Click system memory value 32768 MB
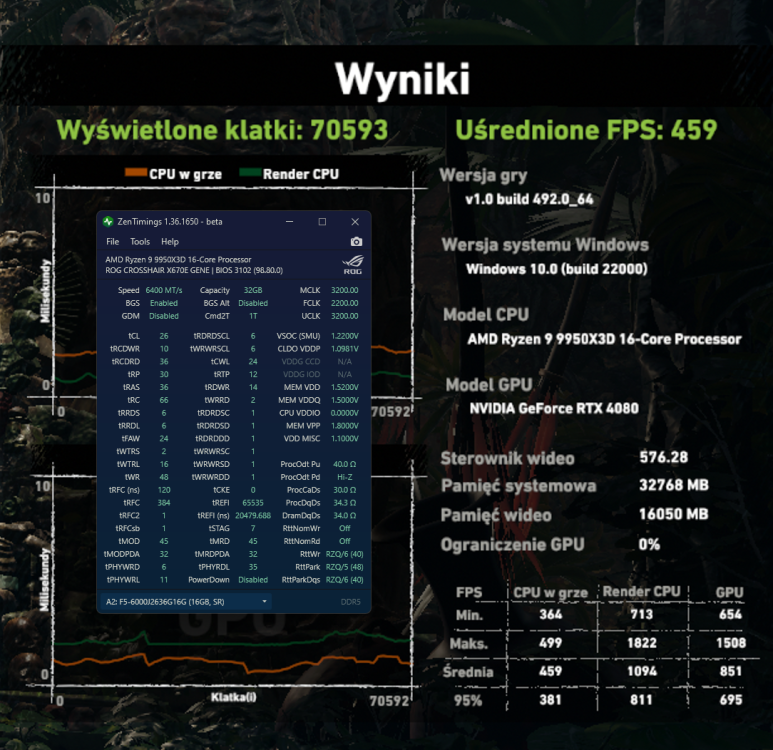The height and width of the screenshot is (750, 773). pos(674,485)
